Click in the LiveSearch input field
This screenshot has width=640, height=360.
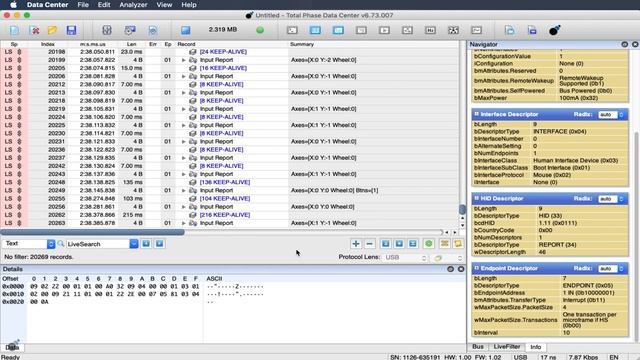(x=98, y=244)
